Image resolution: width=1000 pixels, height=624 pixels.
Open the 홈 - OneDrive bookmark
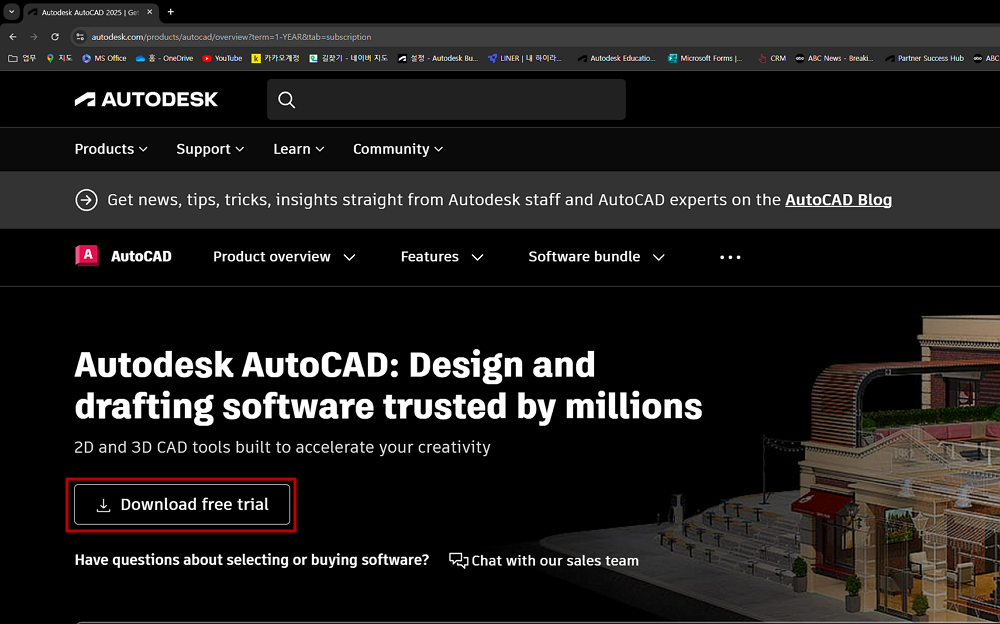coord(164,58)
